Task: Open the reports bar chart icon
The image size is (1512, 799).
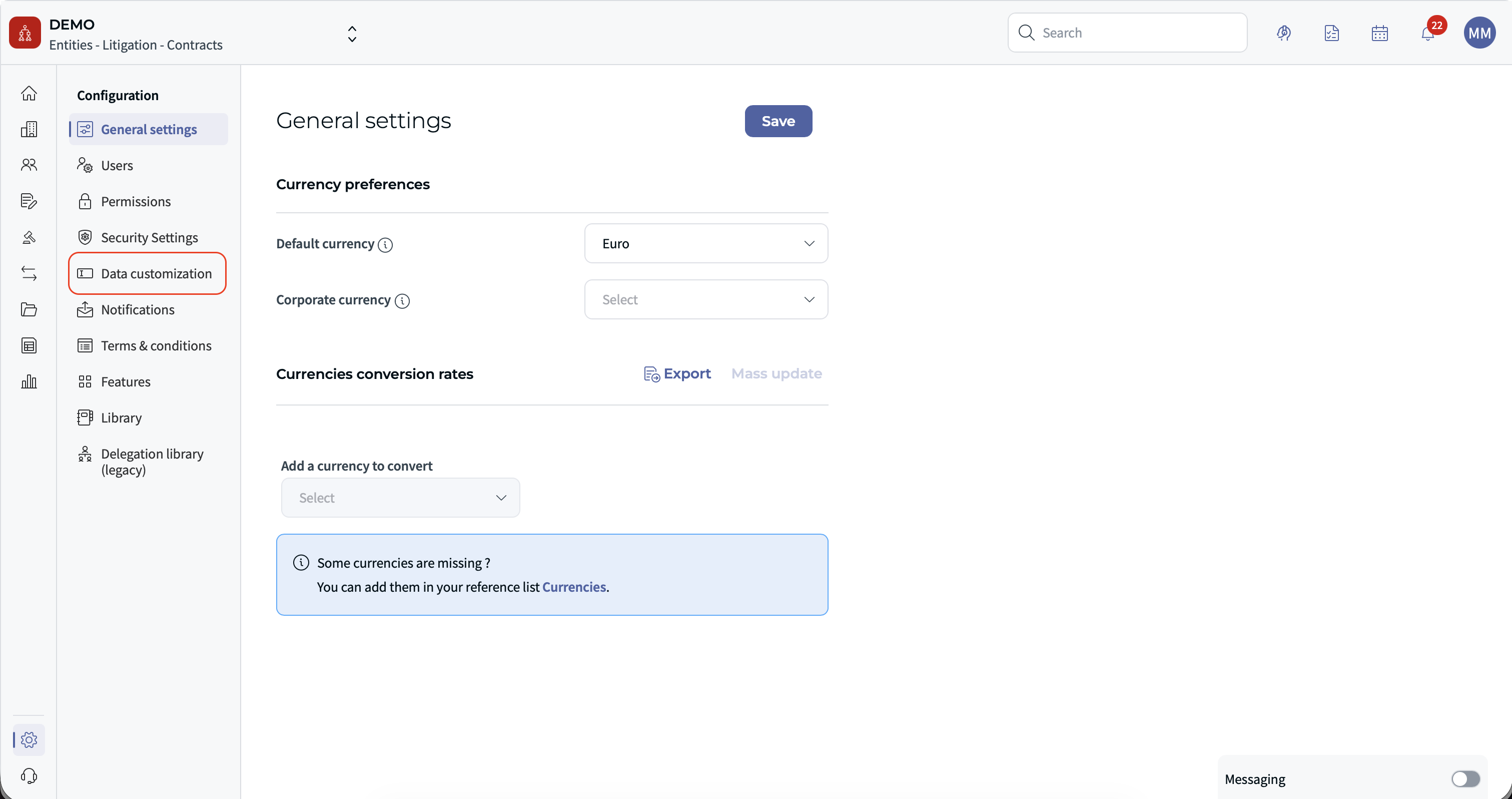Action: 29,382
